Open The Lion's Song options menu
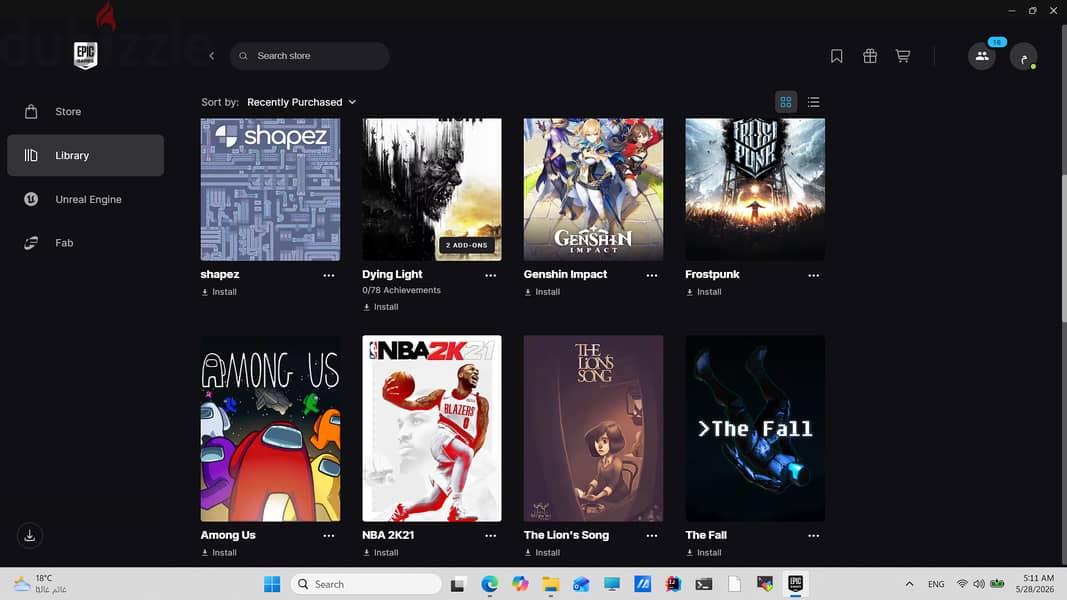 652,536
